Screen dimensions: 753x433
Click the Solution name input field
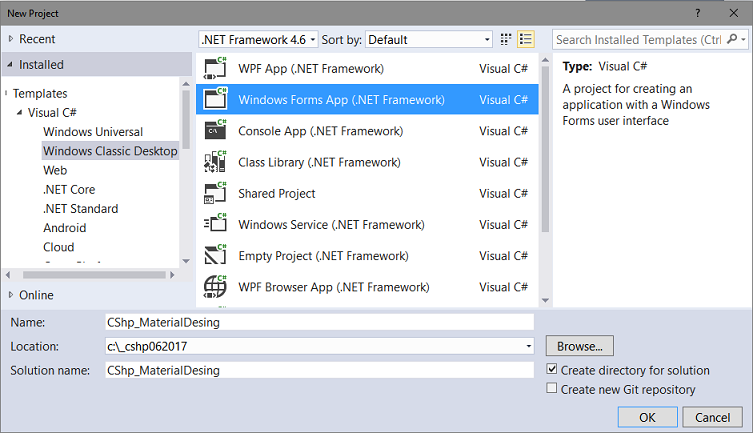tap(319, 370)
